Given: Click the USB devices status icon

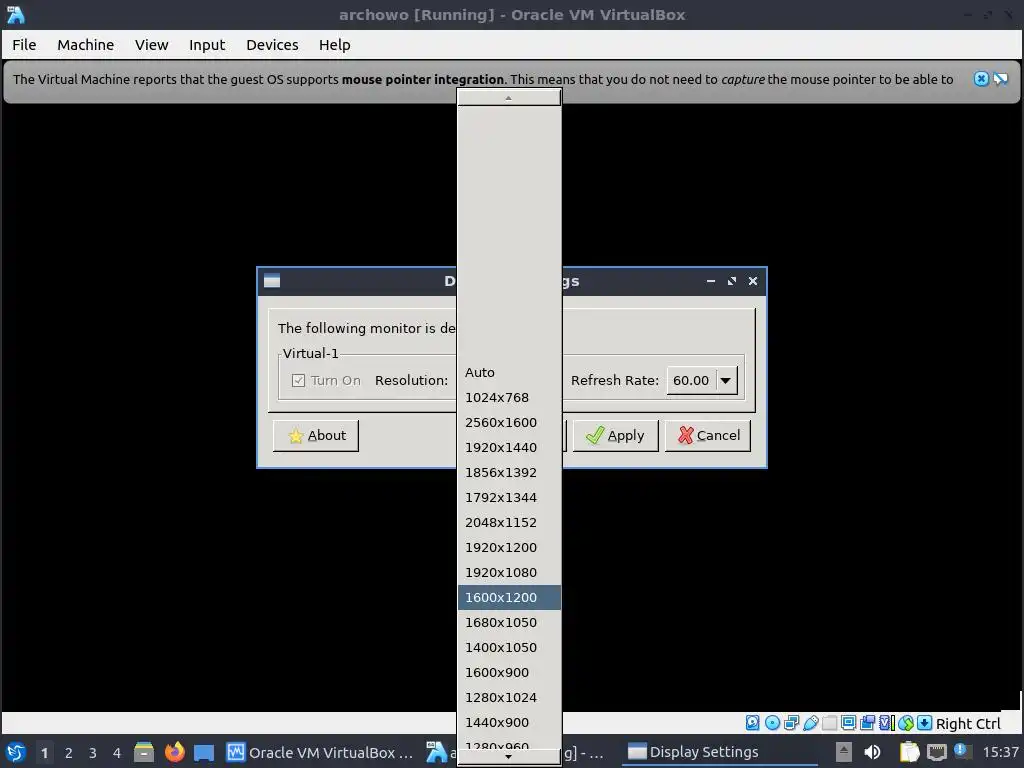Looking at the screenshot, I should [x=810, y=723].
